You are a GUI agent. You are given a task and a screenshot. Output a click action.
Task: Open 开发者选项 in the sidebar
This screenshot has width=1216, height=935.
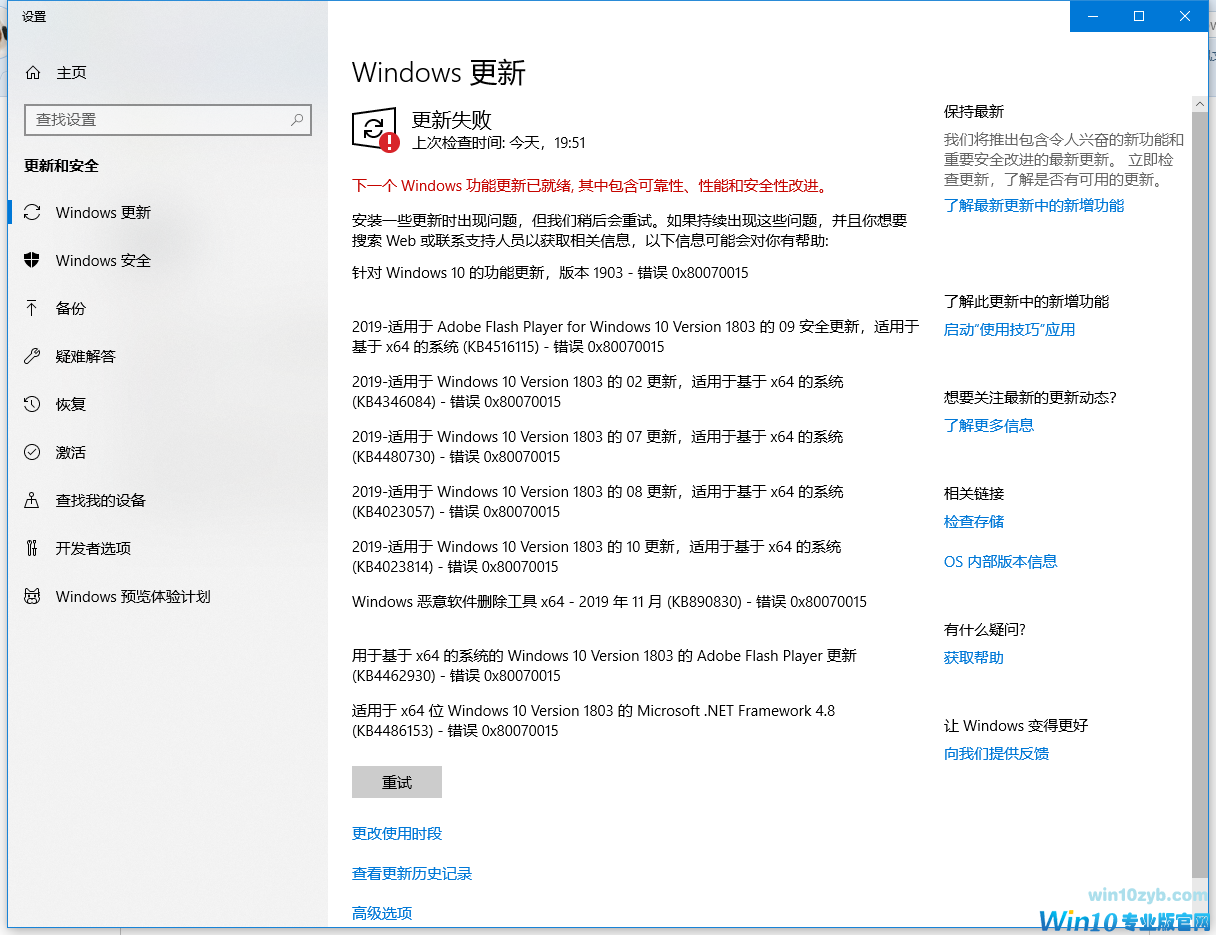click(93, 548)
